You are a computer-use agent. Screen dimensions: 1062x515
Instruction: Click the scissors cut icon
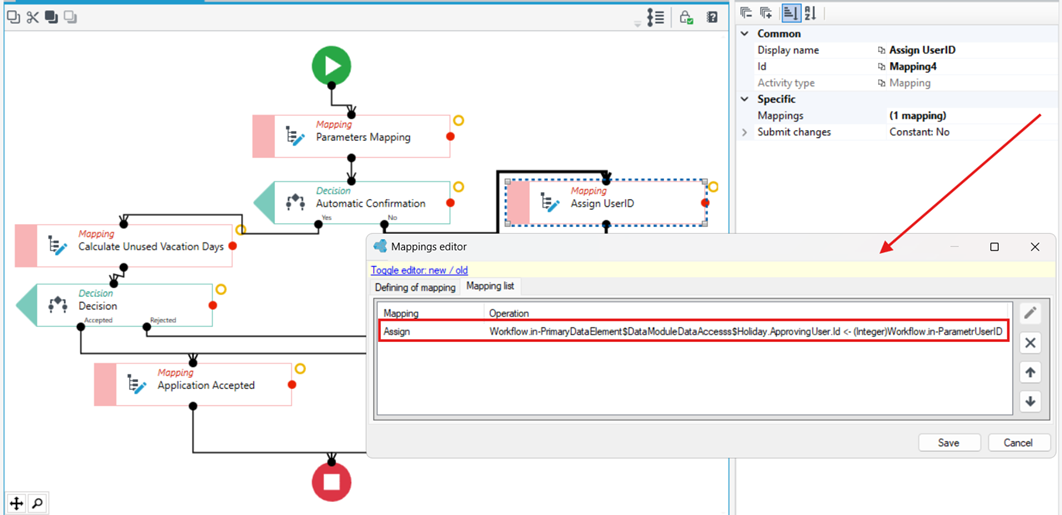pyautogui.click(x=32, y=18)
